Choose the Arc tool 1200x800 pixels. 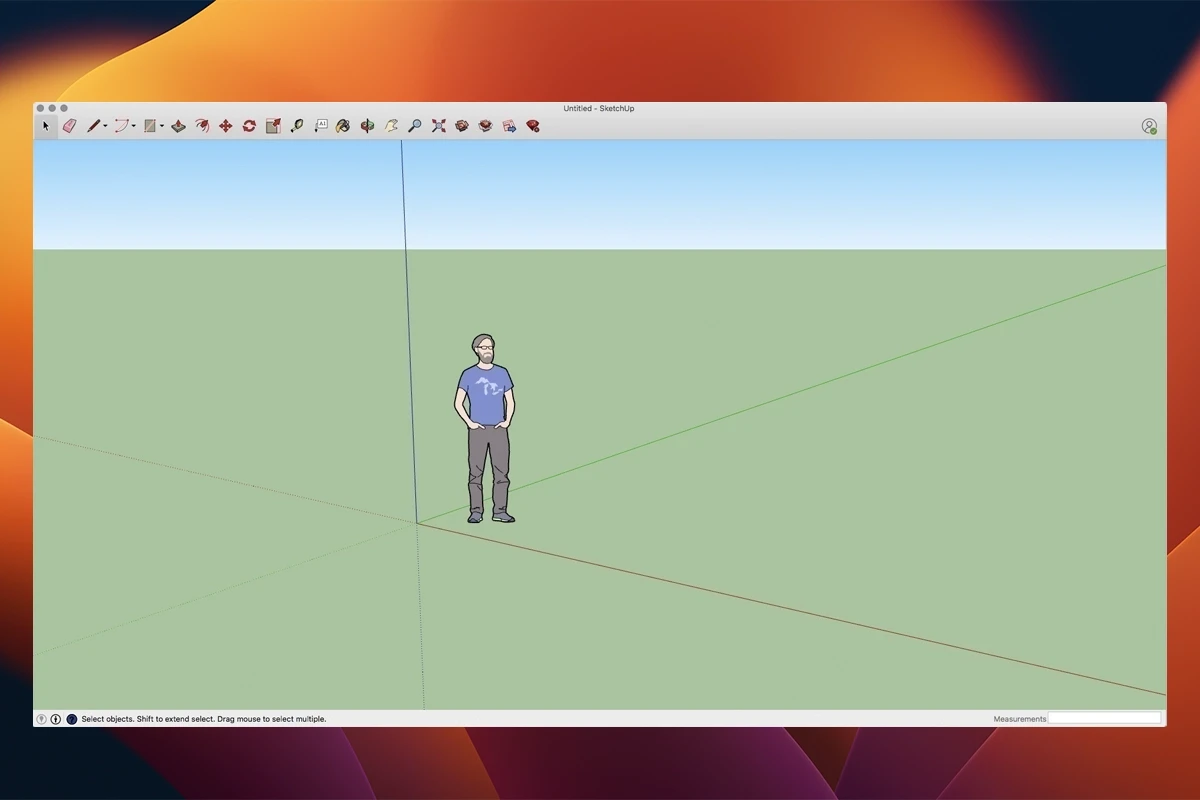click(x=120, y=125)
